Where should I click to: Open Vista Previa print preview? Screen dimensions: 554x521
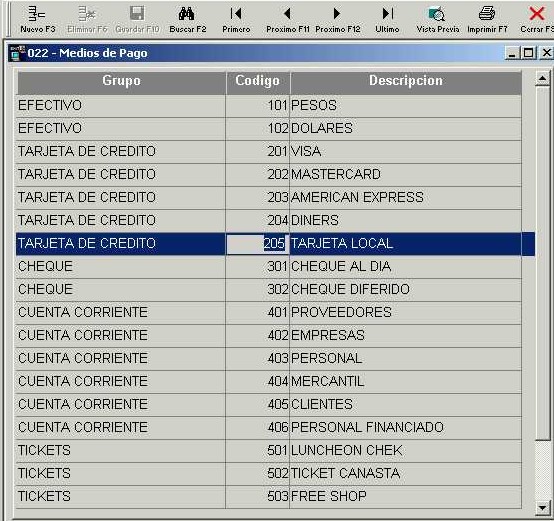click(x=436, y=14)
